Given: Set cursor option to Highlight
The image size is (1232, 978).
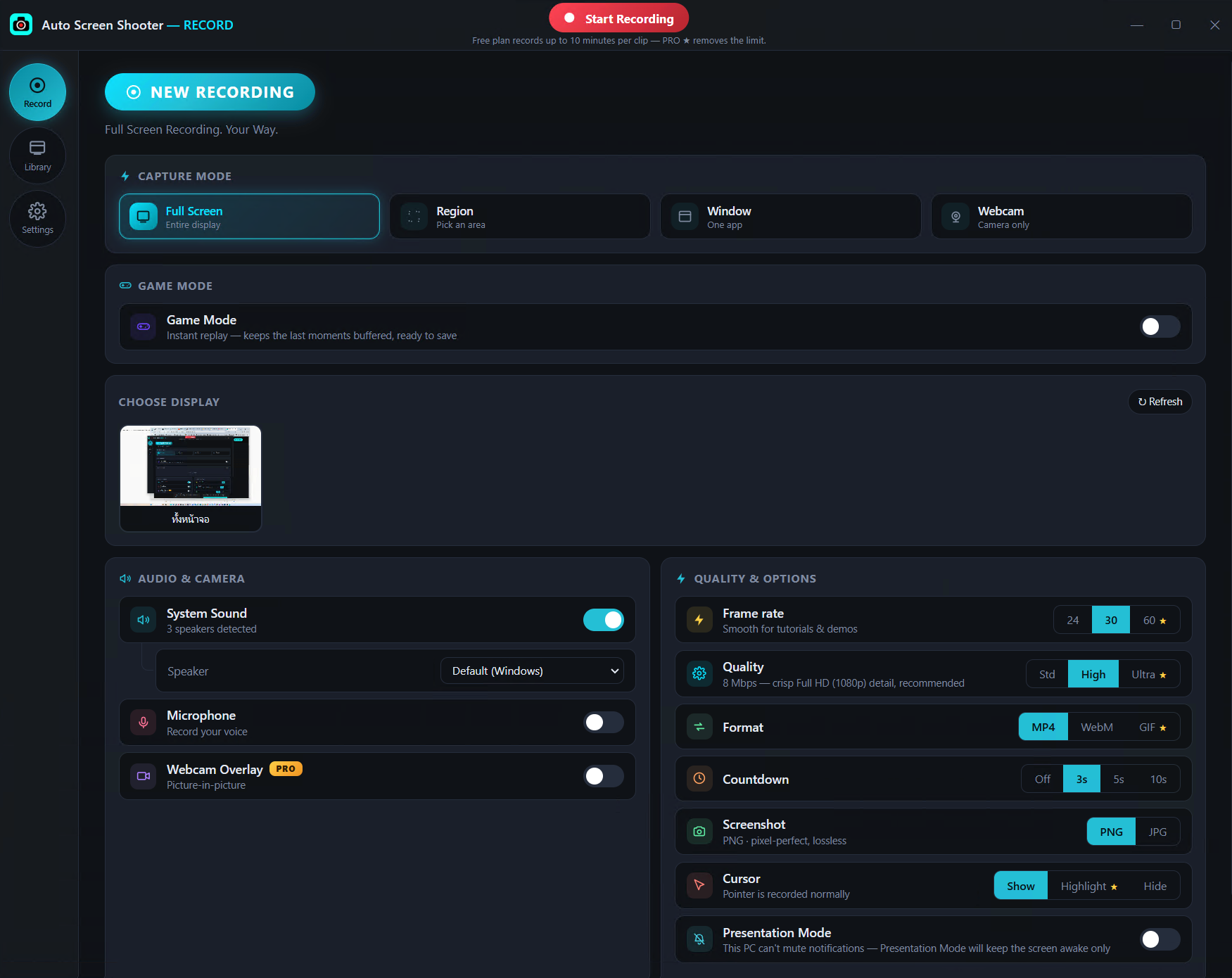Looking at the screenshot, I should pyautogui.click(x=1089, y=886).
